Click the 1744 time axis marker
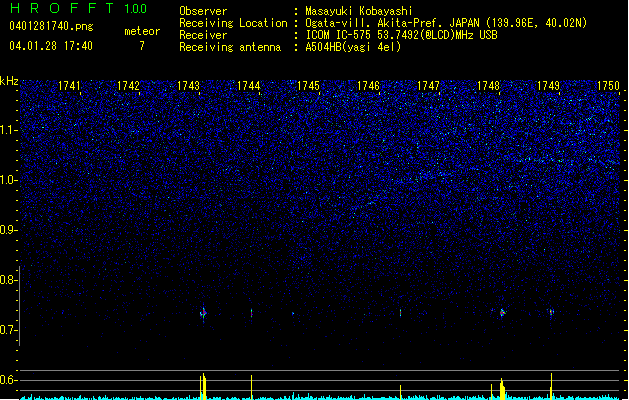The image size is (629, 400). point(248,86)
